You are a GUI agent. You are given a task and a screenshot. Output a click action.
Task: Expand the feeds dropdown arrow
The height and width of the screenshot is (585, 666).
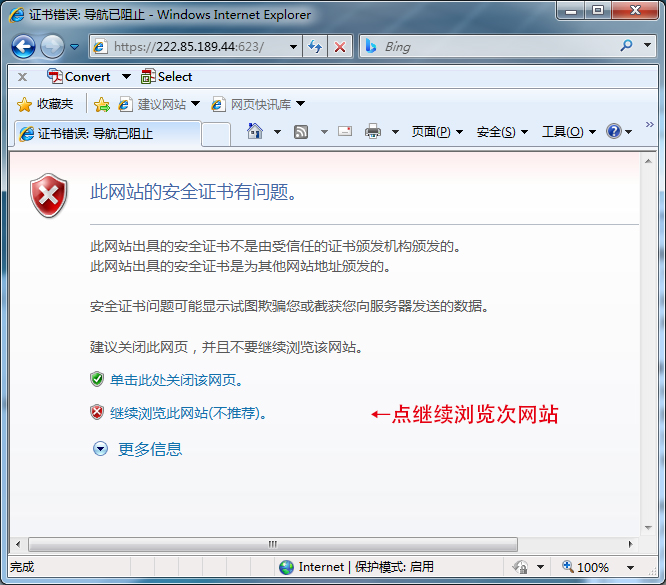324,132
